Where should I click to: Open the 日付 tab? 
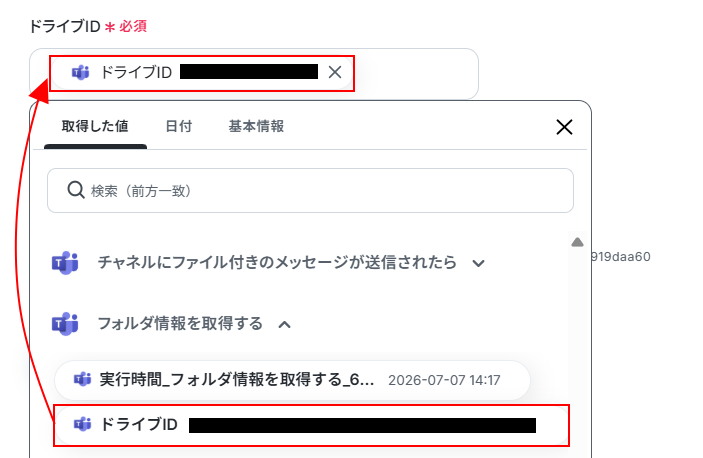178,126
